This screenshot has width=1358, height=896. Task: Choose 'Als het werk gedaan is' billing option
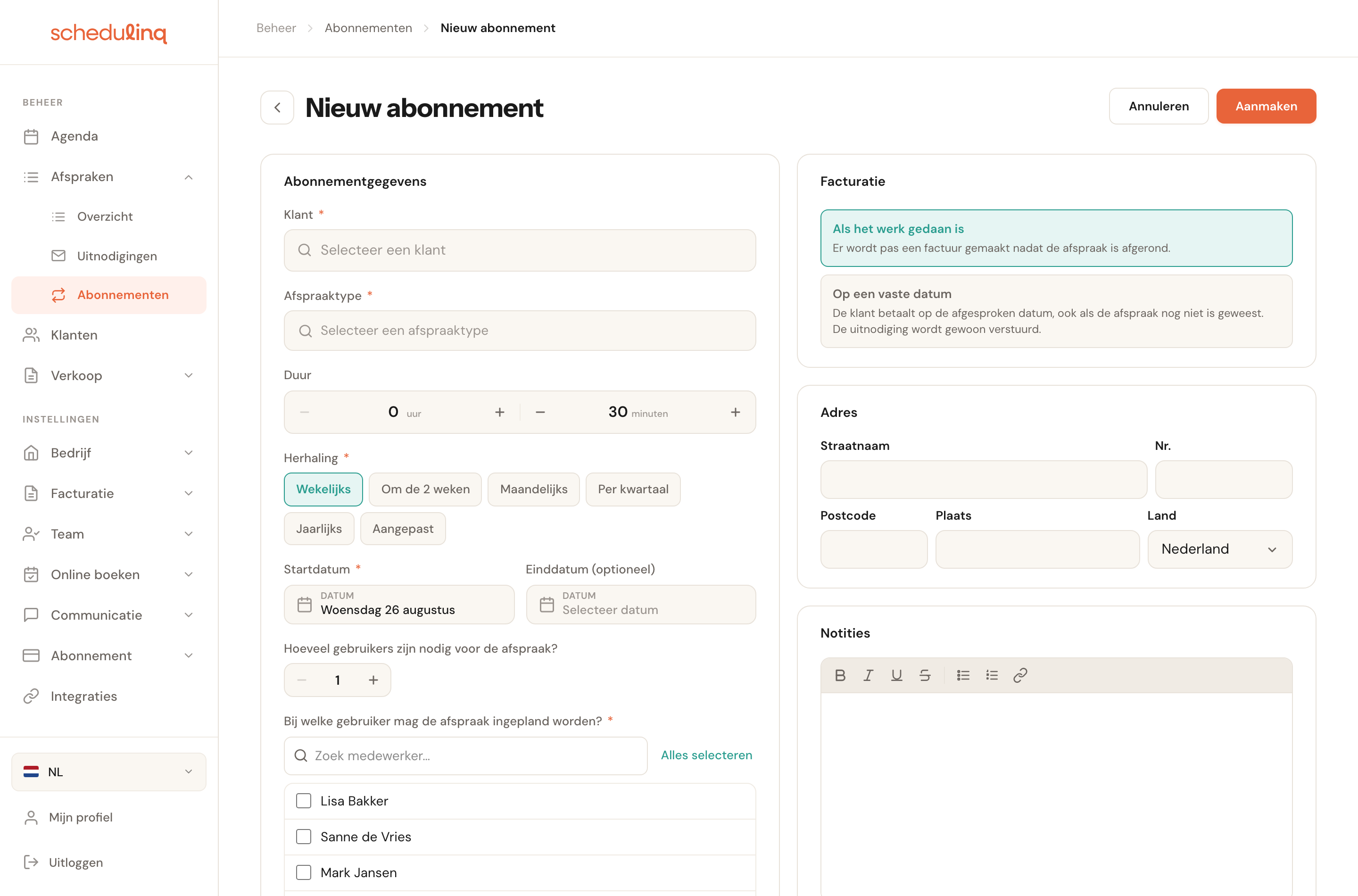pyautogui.click(x=1056, y=238)
